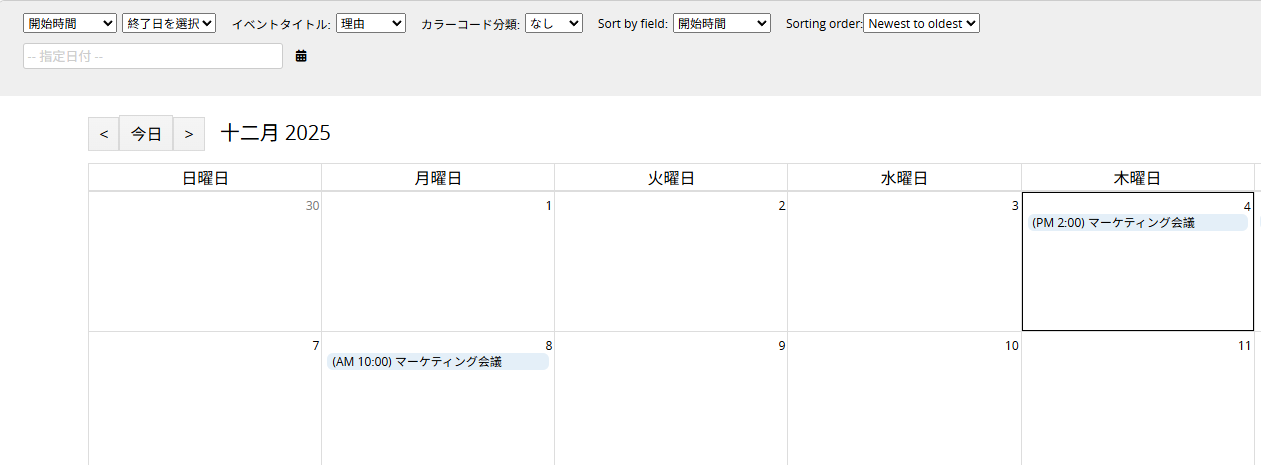Open the AM 10:00 マーケティング会議 event

pyautogui.click(x=438, y=362)
